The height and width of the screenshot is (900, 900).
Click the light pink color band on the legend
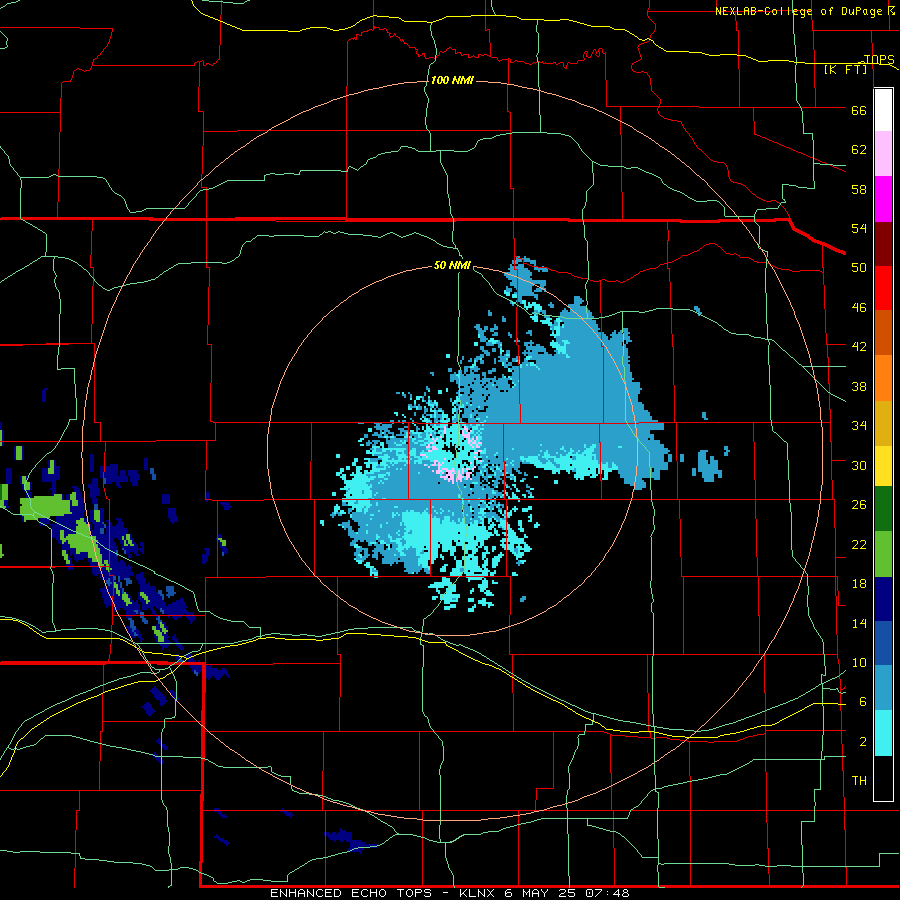pos(883,154)
